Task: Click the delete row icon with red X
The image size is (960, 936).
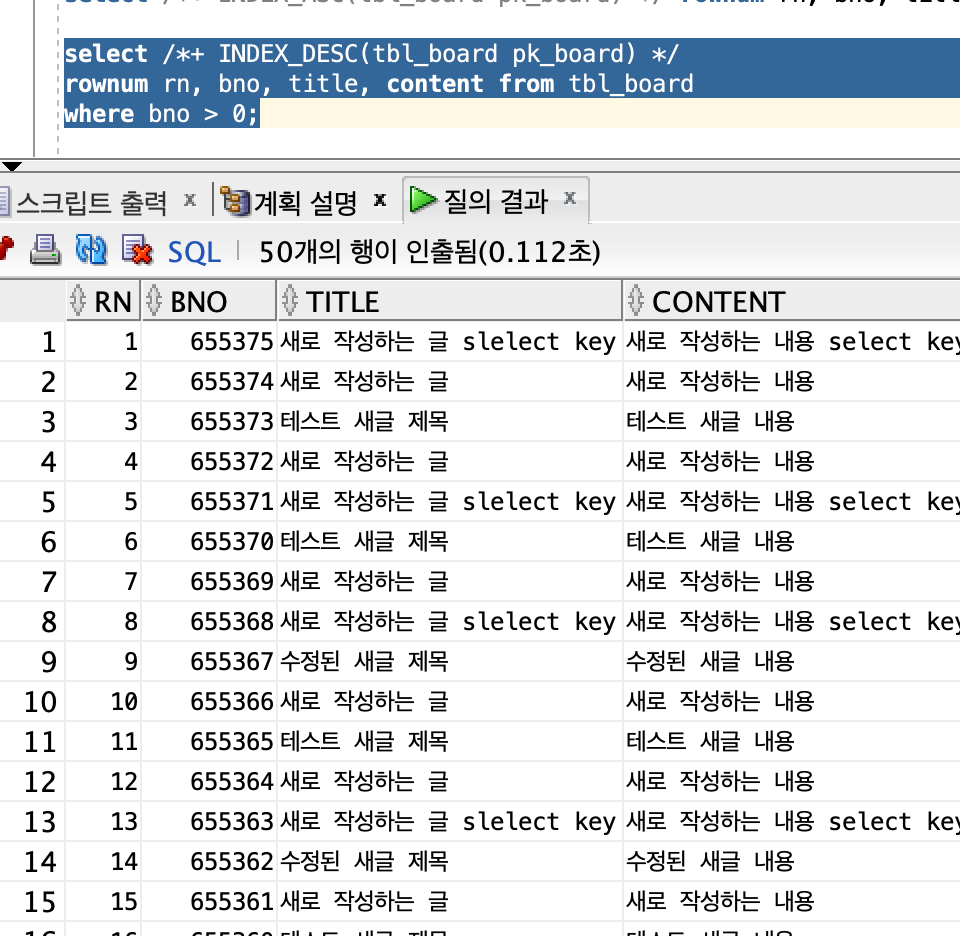Action: (x=137, y=250)
